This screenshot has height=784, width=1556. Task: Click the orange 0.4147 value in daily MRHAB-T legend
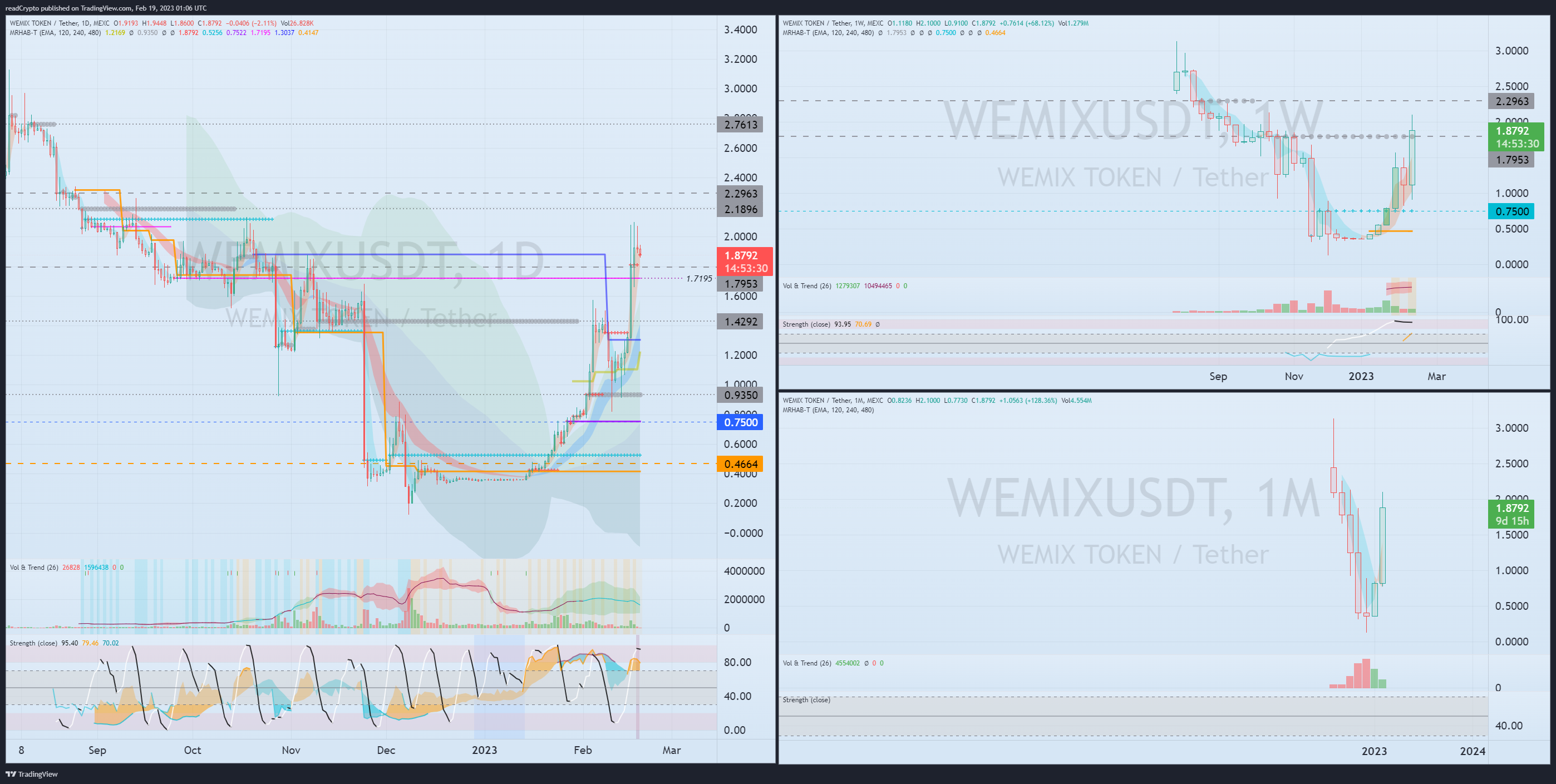coord(308,33)
